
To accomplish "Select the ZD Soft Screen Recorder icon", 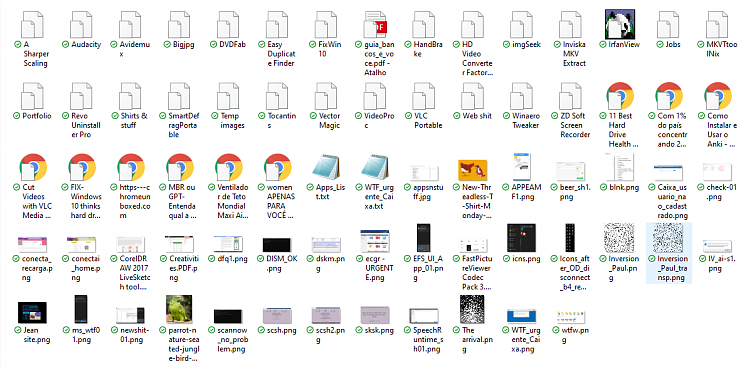I will pyautogui.click(x=571, y=96).
